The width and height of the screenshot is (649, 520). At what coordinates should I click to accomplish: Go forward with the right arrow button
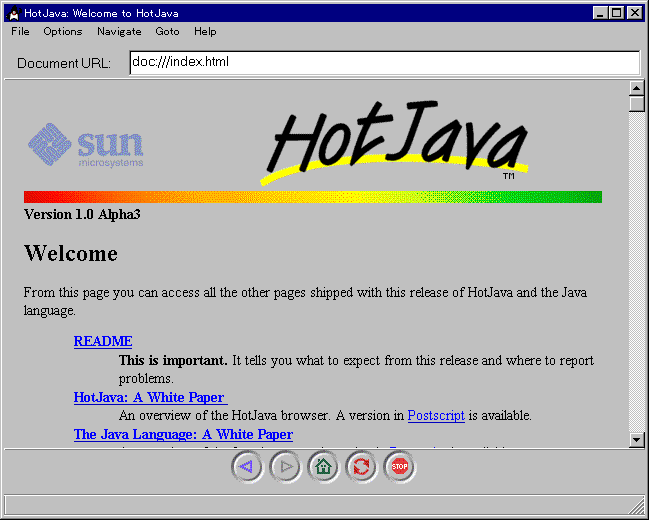pos(285,467)
